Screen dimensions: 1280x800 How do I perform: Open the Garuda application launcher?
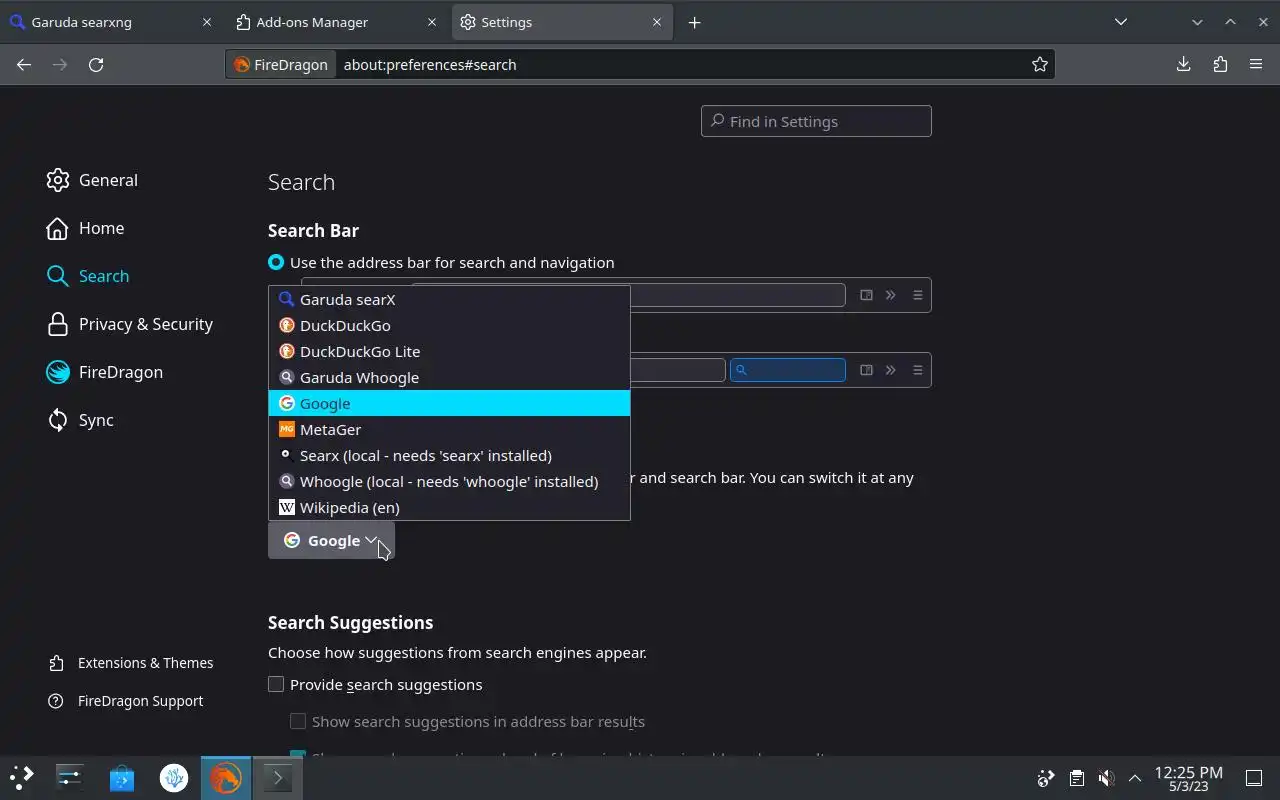[22, 777]
